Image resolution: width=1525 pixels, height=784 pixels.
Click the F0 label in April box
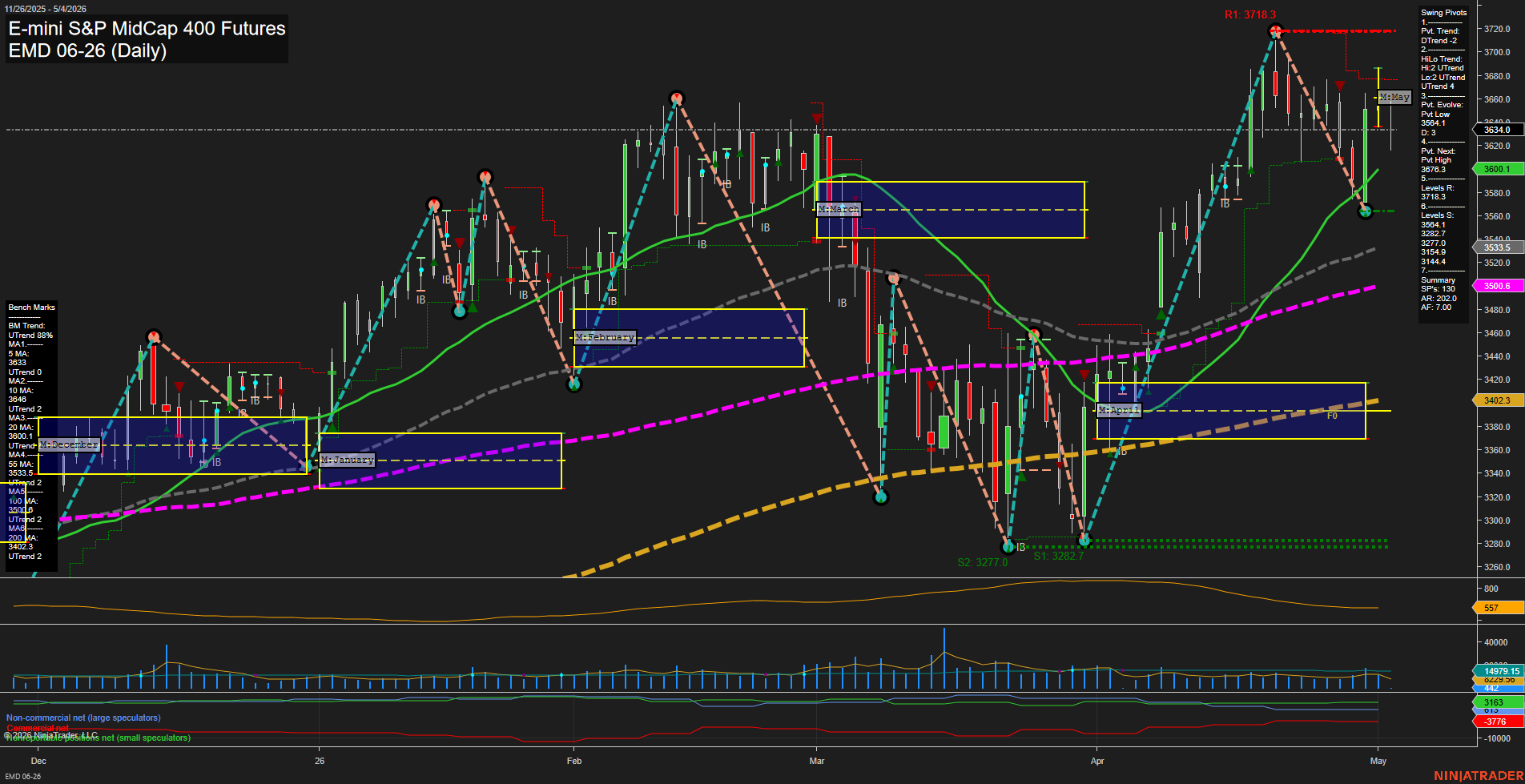(x=1332, y=416)
